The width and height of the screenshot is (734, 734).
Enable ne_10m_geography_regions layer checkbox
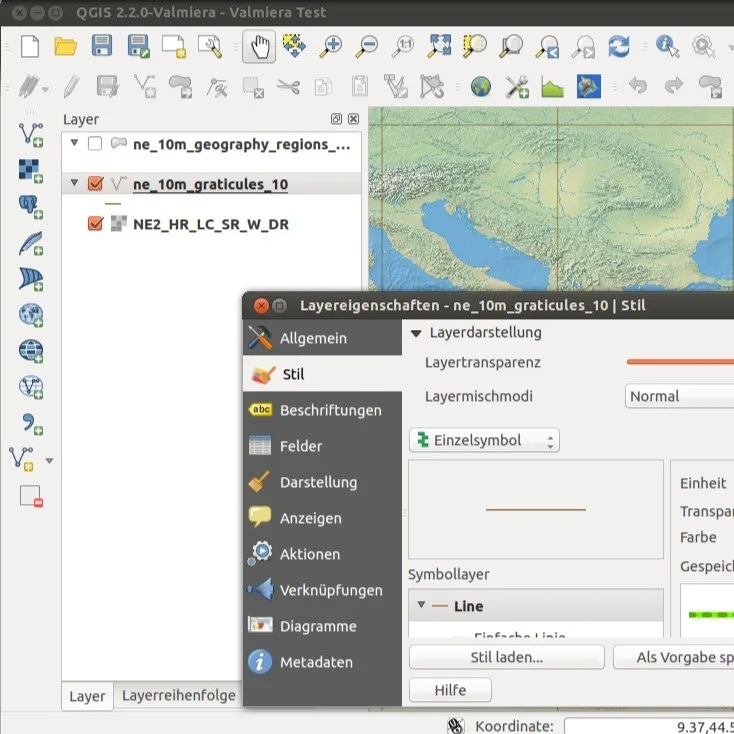[95, 144]
